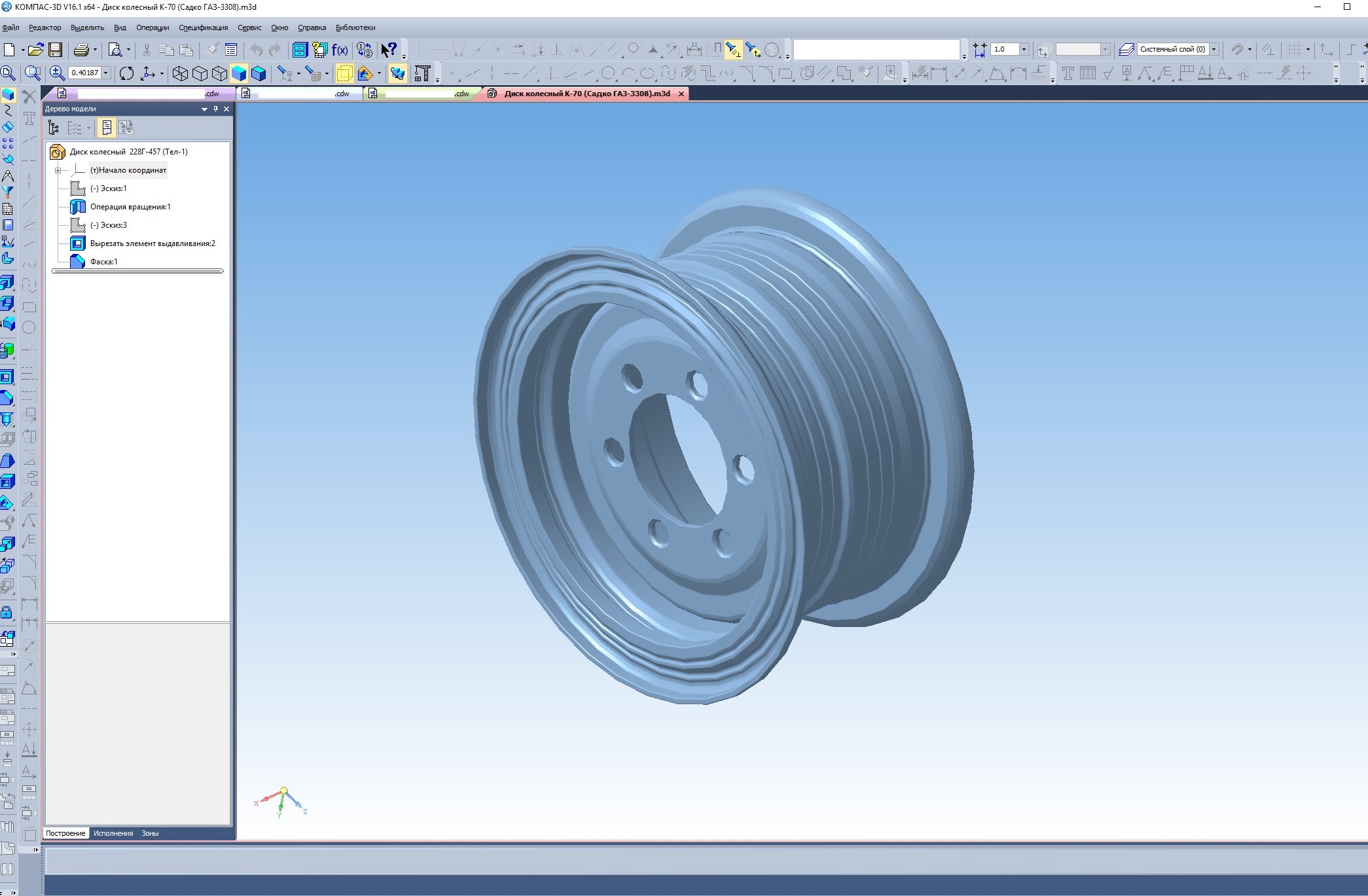Image resolution: width=1368 pixels, height=896 pixels.
Task: Open the Библиотеки menu
Action: [x=355, y=27]
